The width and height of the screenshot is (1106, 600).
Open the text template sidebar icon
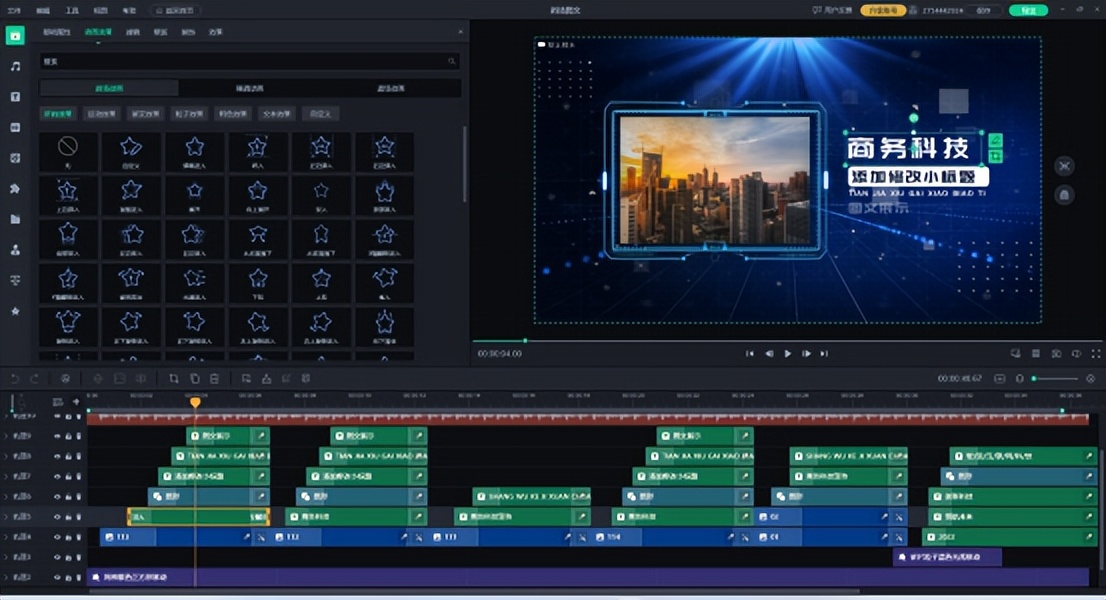(16, 97)
